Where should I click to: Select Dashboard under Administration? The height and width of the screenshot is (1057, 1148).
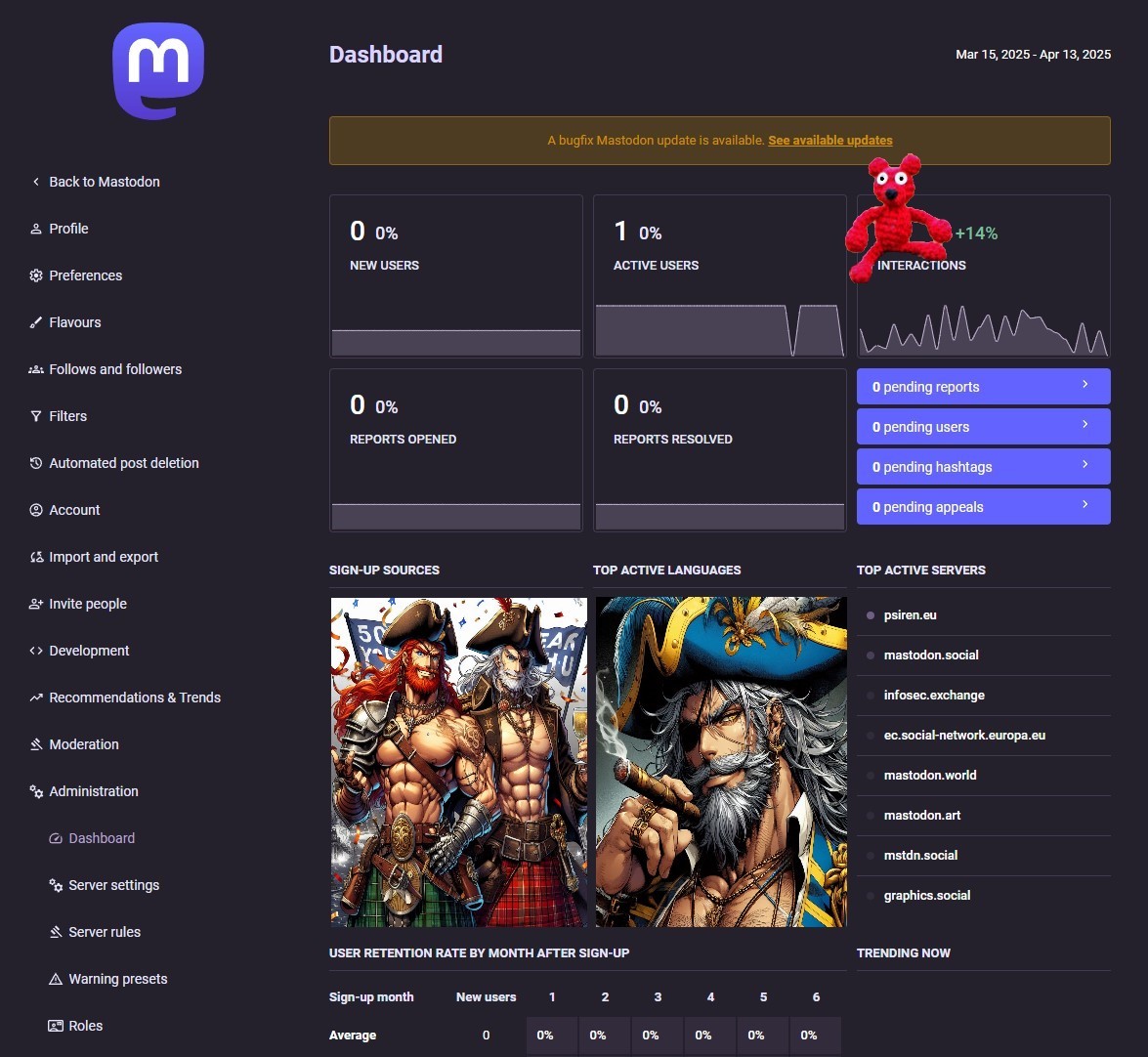(101, 838)
